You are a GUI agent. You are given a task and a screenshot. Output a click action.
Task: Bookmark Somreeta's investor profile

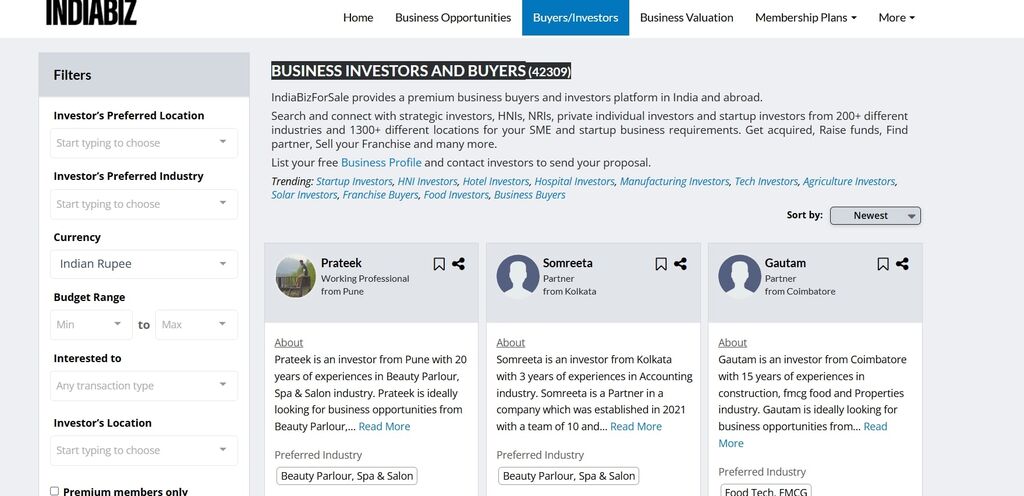[661, 264]
